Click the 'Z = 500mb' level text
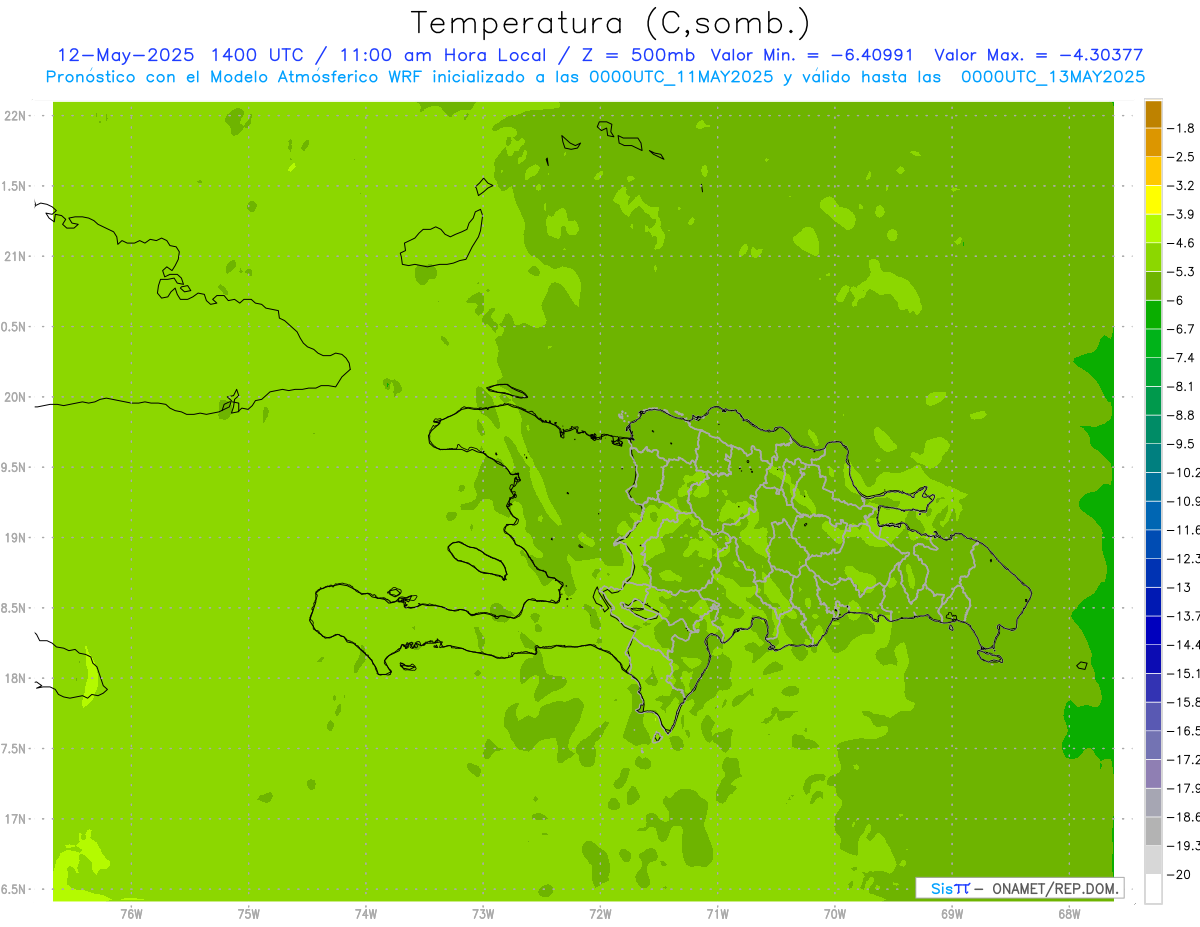Screen dimensions: 1200x927 [x=636, y=56]
